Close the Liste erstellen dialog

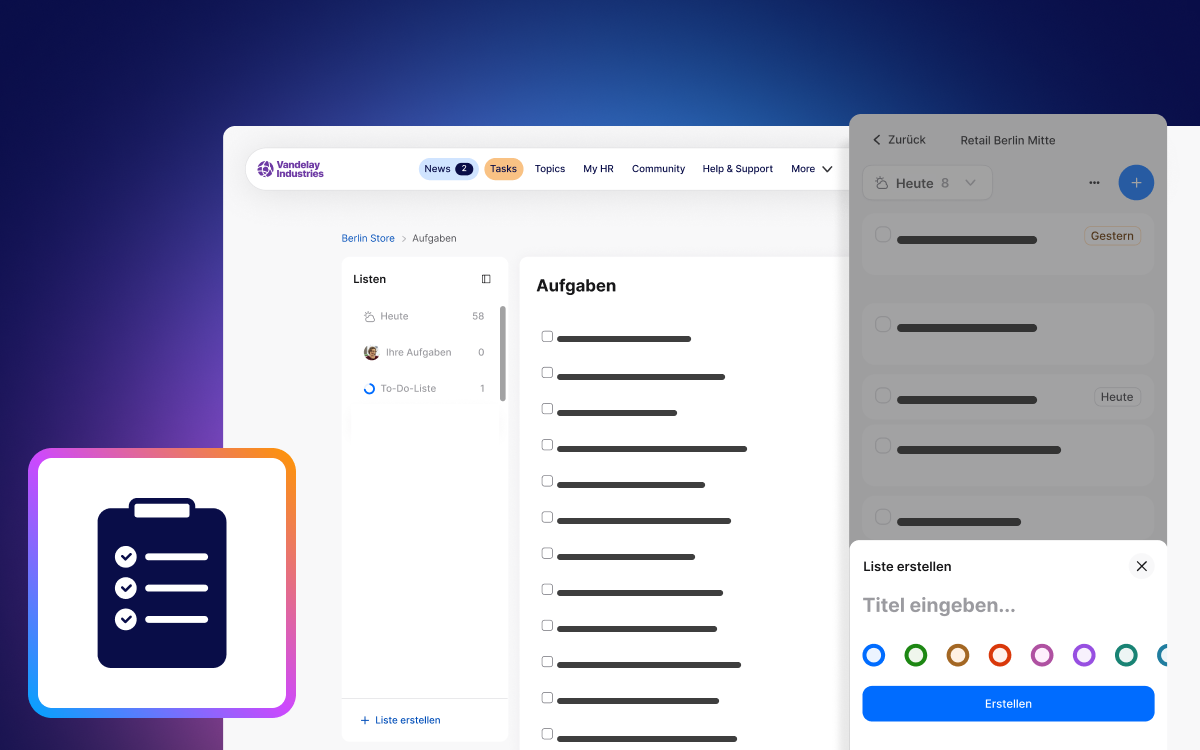[1141, 566]
